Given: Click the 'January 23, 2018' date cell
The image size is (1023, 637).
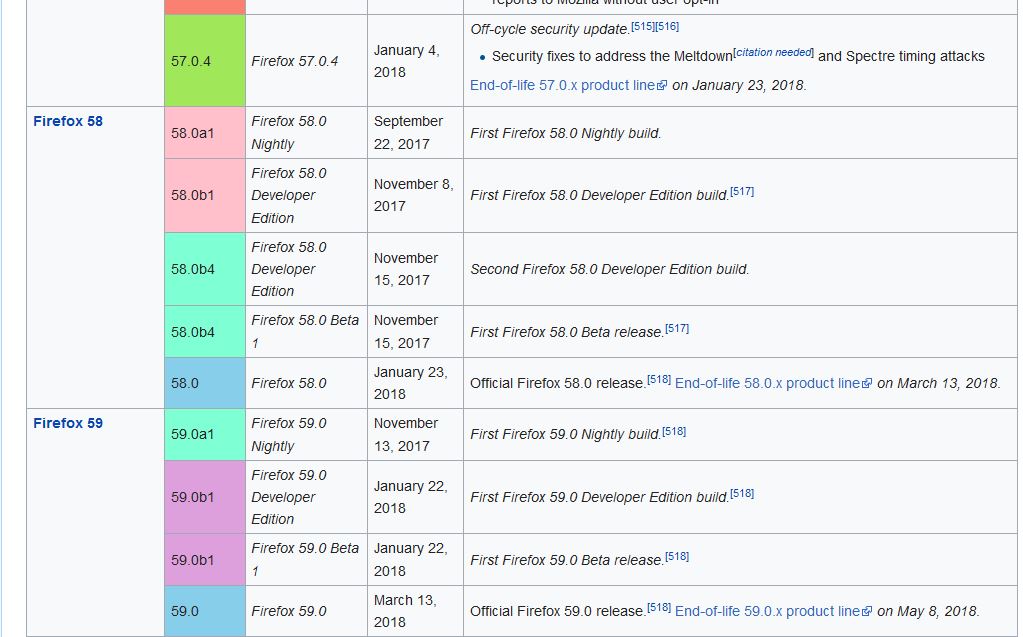Looking at the screenshot, I should click(416, 383).
